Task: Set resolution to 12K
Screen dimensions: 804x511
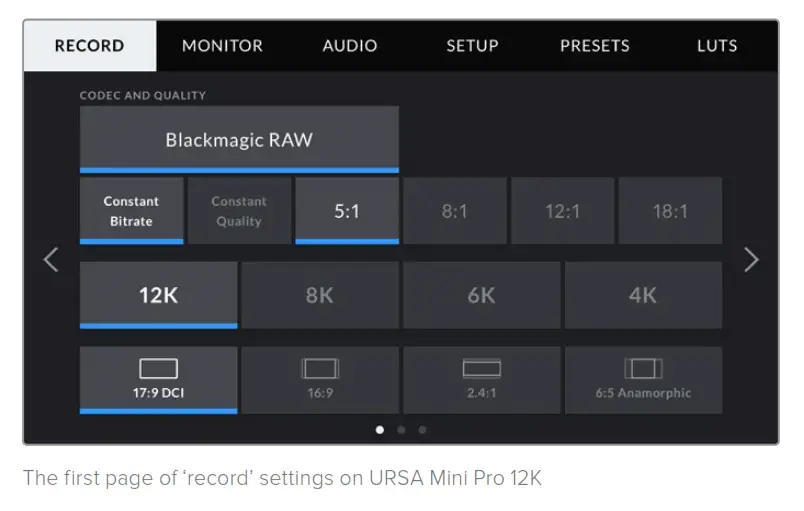Action: point(158,295)
